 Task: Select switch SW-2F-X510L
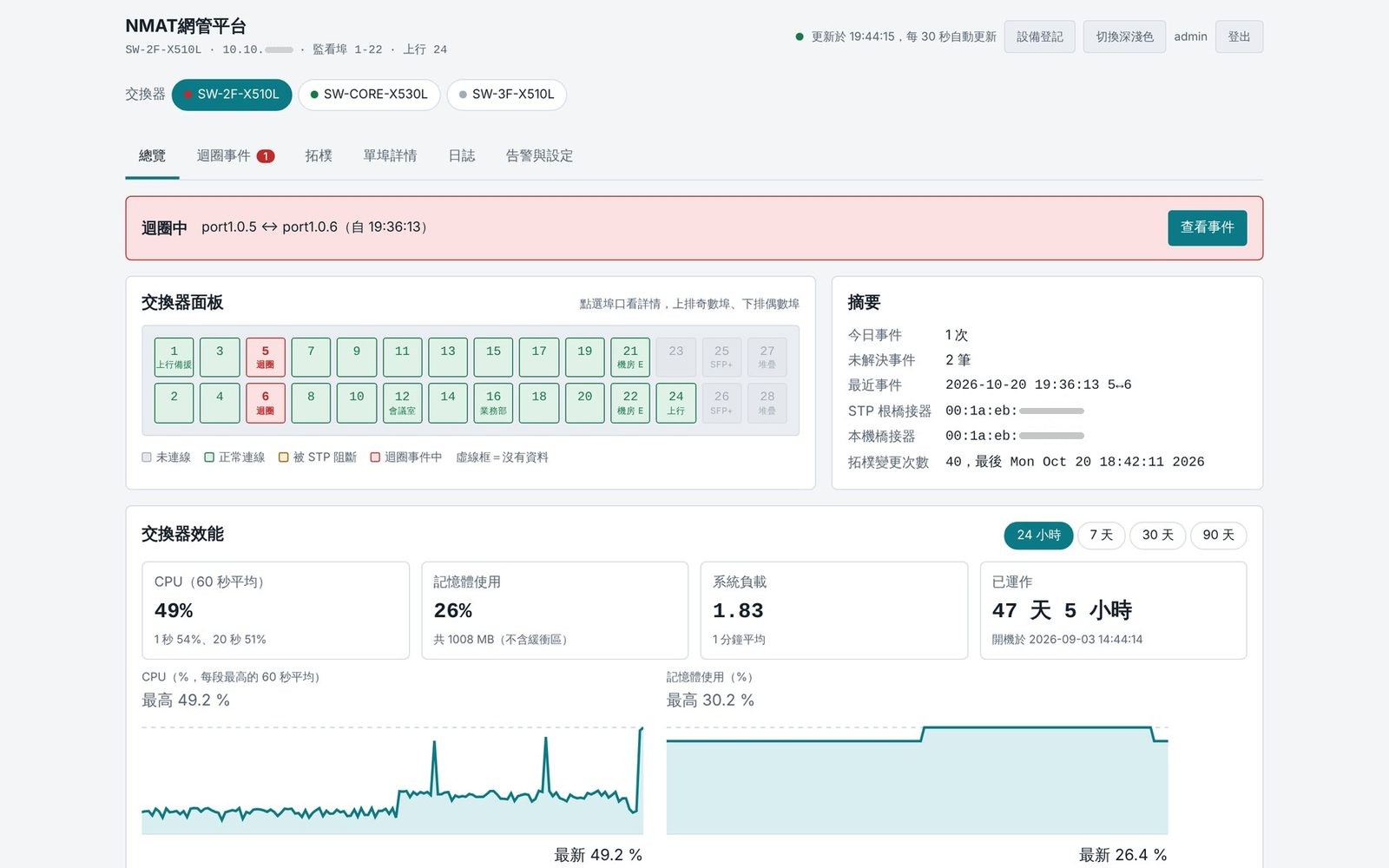click(x=231, y=95)
